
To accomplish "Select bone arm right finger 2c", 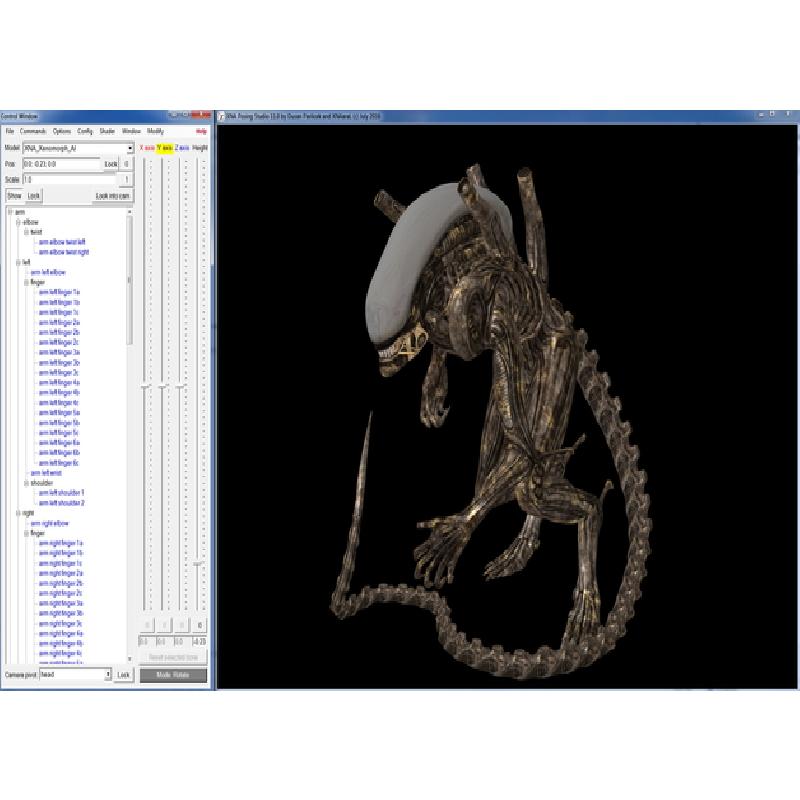I will click(x=61, y=593).
